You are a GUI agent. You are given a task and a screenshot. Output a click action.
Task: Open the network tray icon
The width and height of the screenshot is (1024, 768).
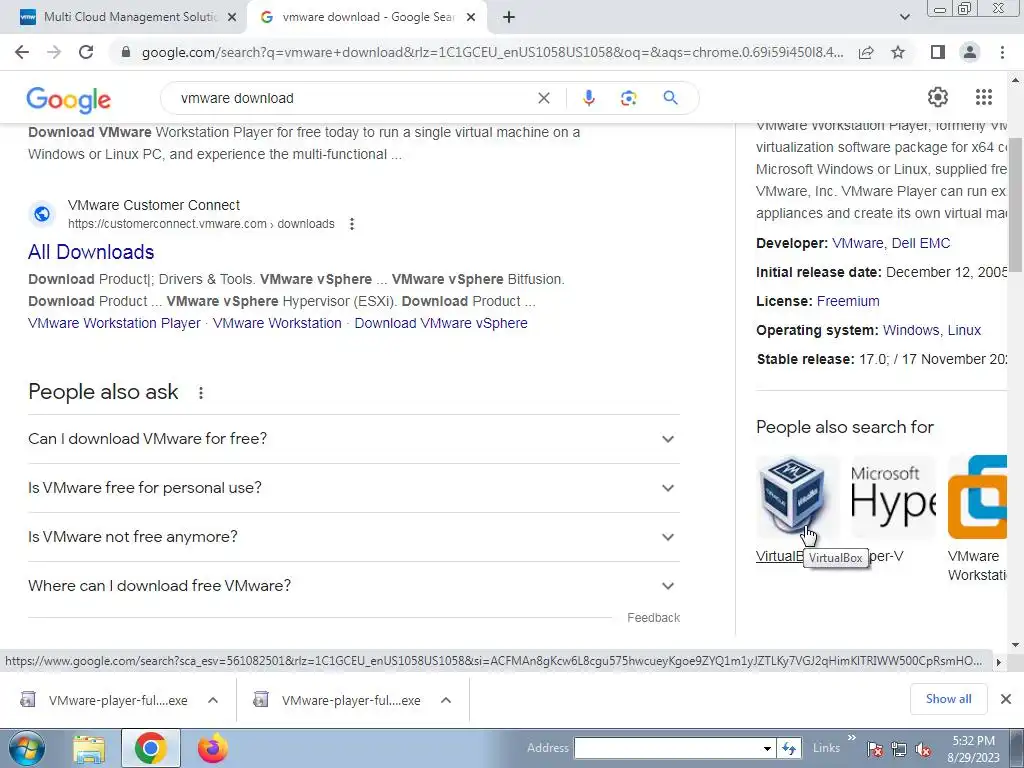(x=899, y=749)
